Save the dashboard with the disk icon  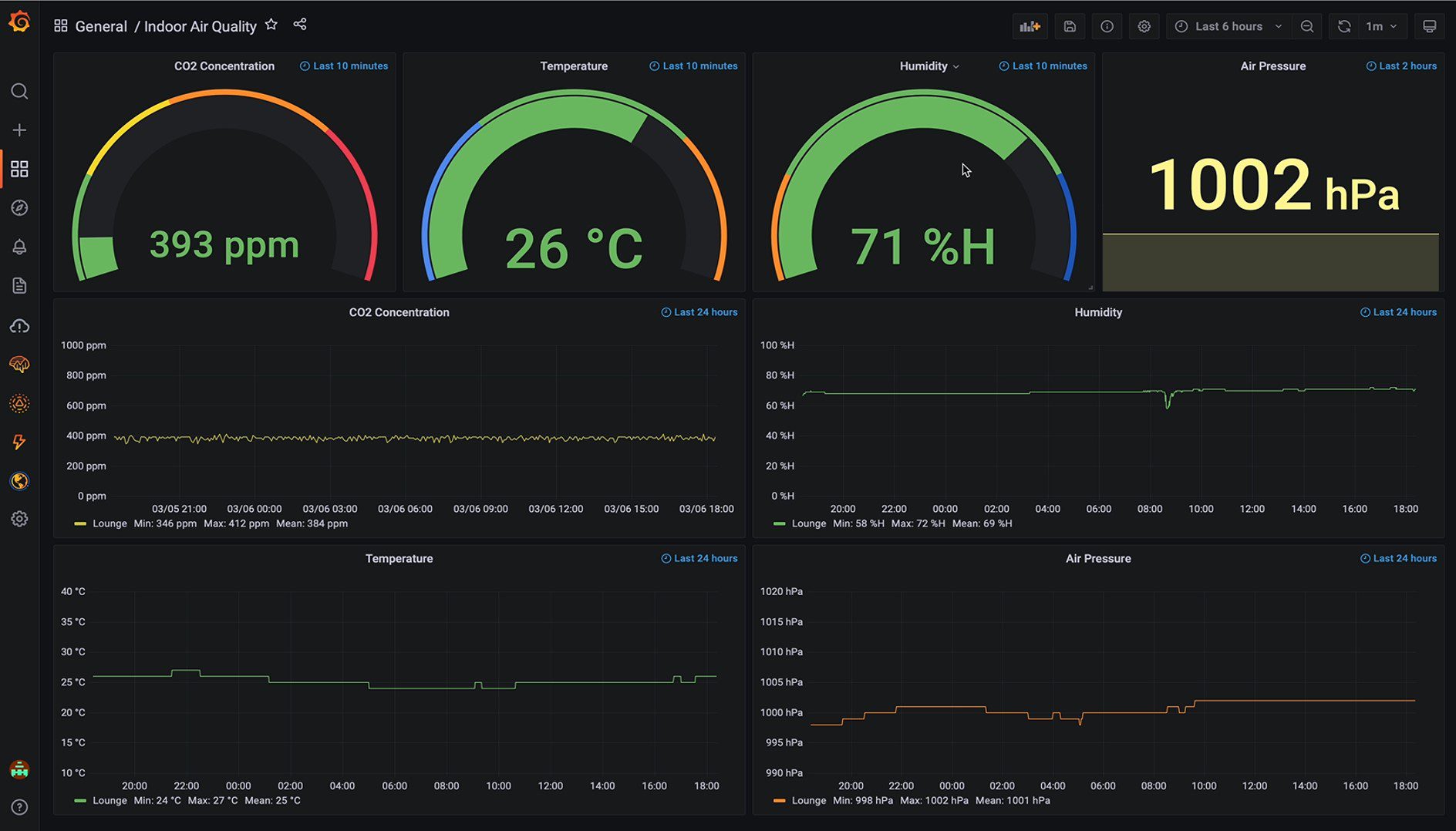pos(1070,26)
